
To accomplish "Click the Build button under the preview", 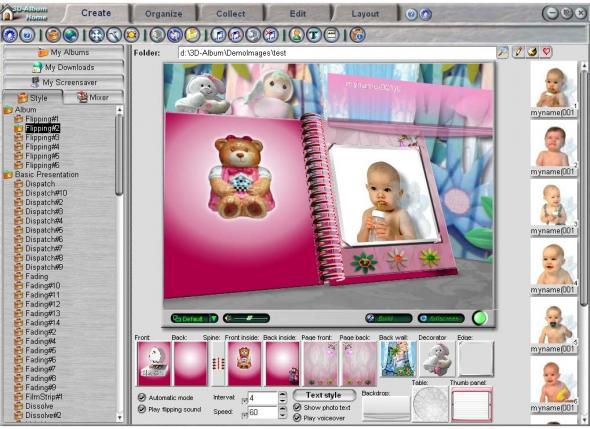I will [x=389, y=318].
